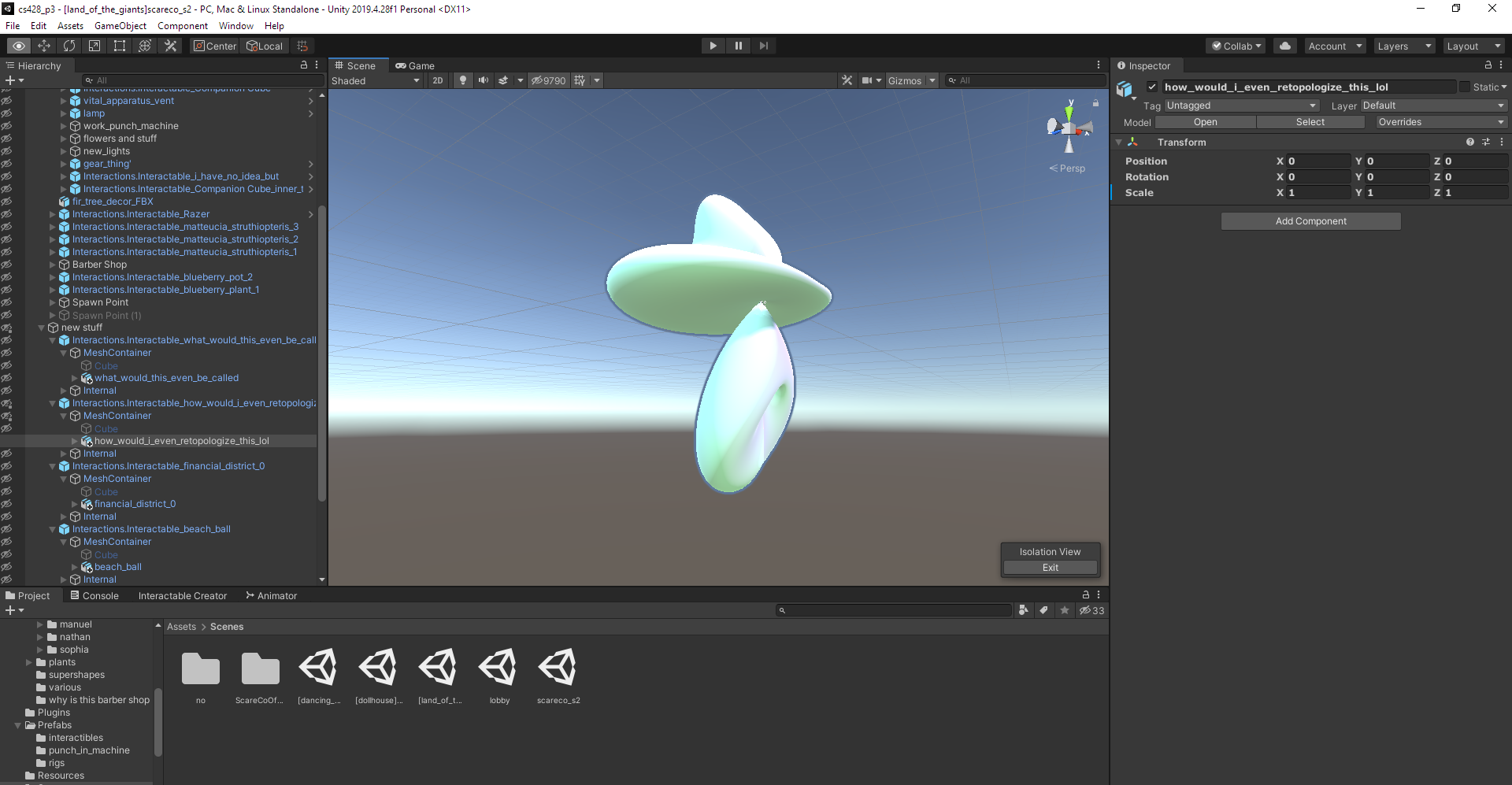
Task: Open the scareco_s2 scene asset
Action: click(558, 676)
